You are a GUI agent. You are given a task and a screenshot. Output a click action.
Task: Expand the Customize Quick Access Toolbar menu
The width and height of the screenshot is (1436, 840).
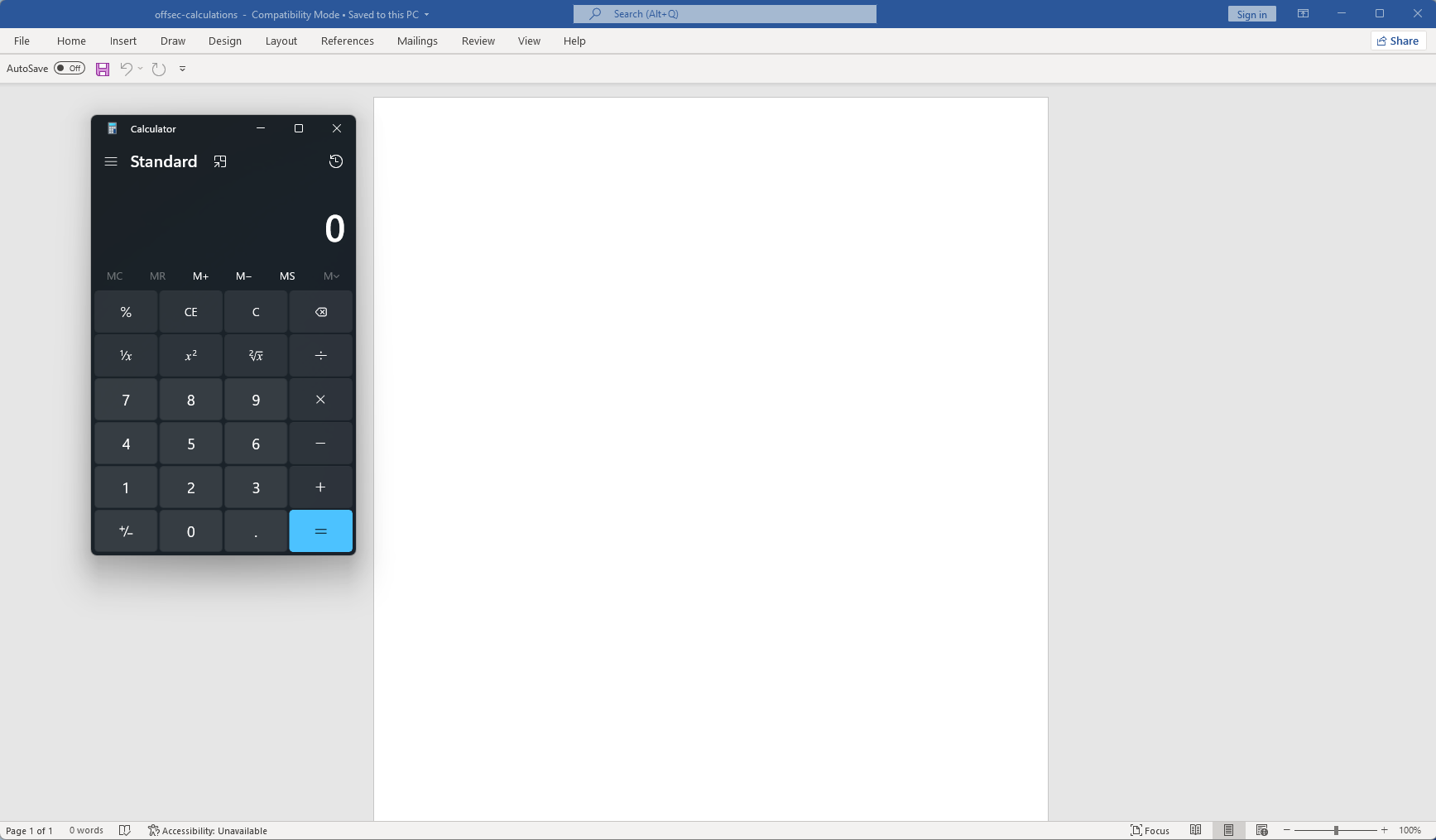[x=182, y=69]
